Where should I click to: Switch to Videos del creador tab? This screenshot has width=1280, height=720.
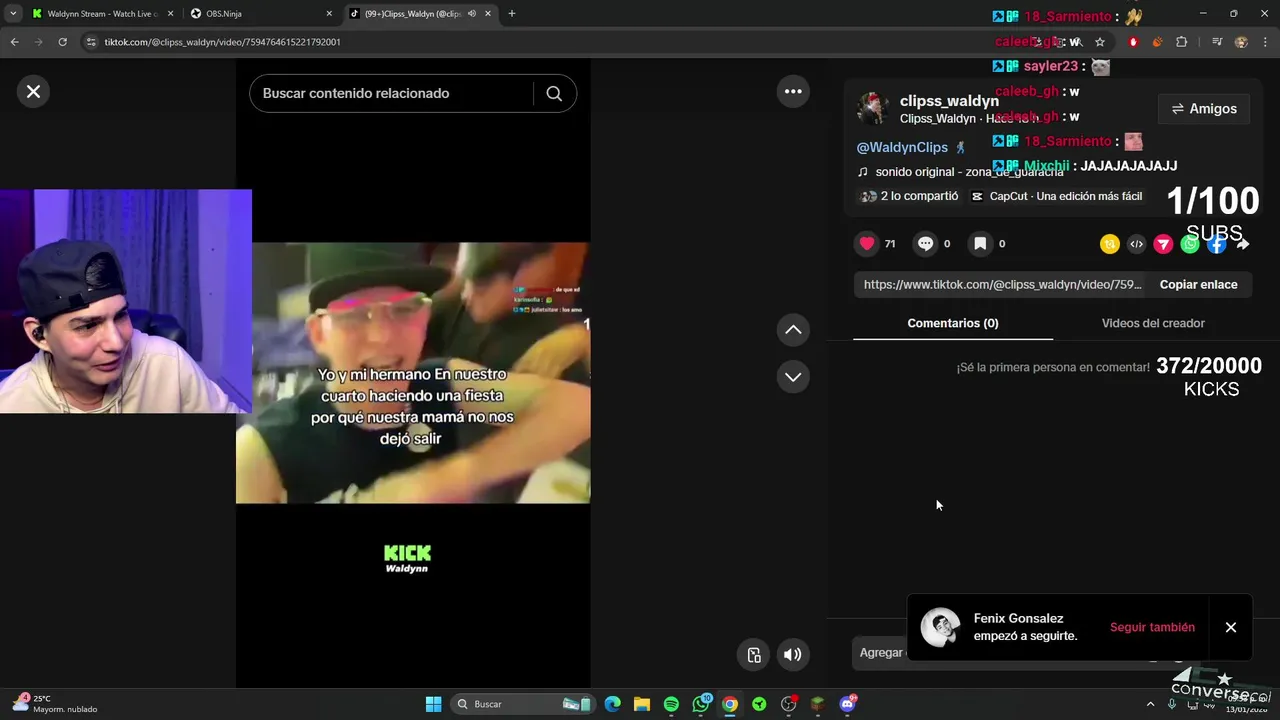click(1153, 323)
